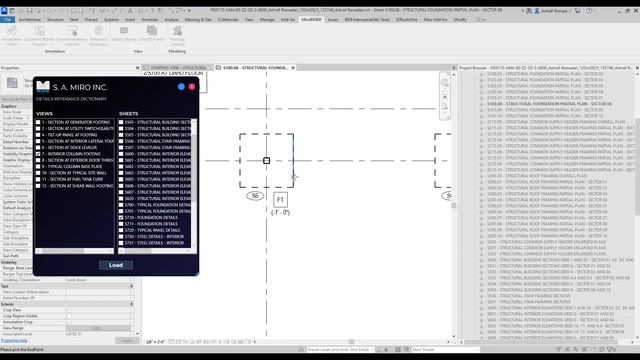640x360 pixels.
Task: Open the Main Model design options dropdown
Action: tap(445, 349)
